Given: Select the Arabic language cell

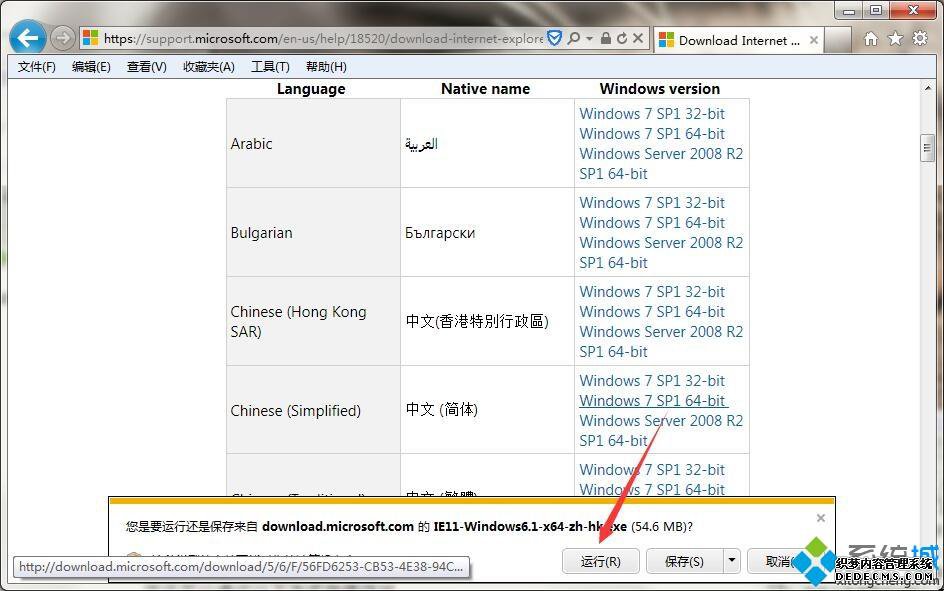Looking at the screenshot, I should 313,143.
